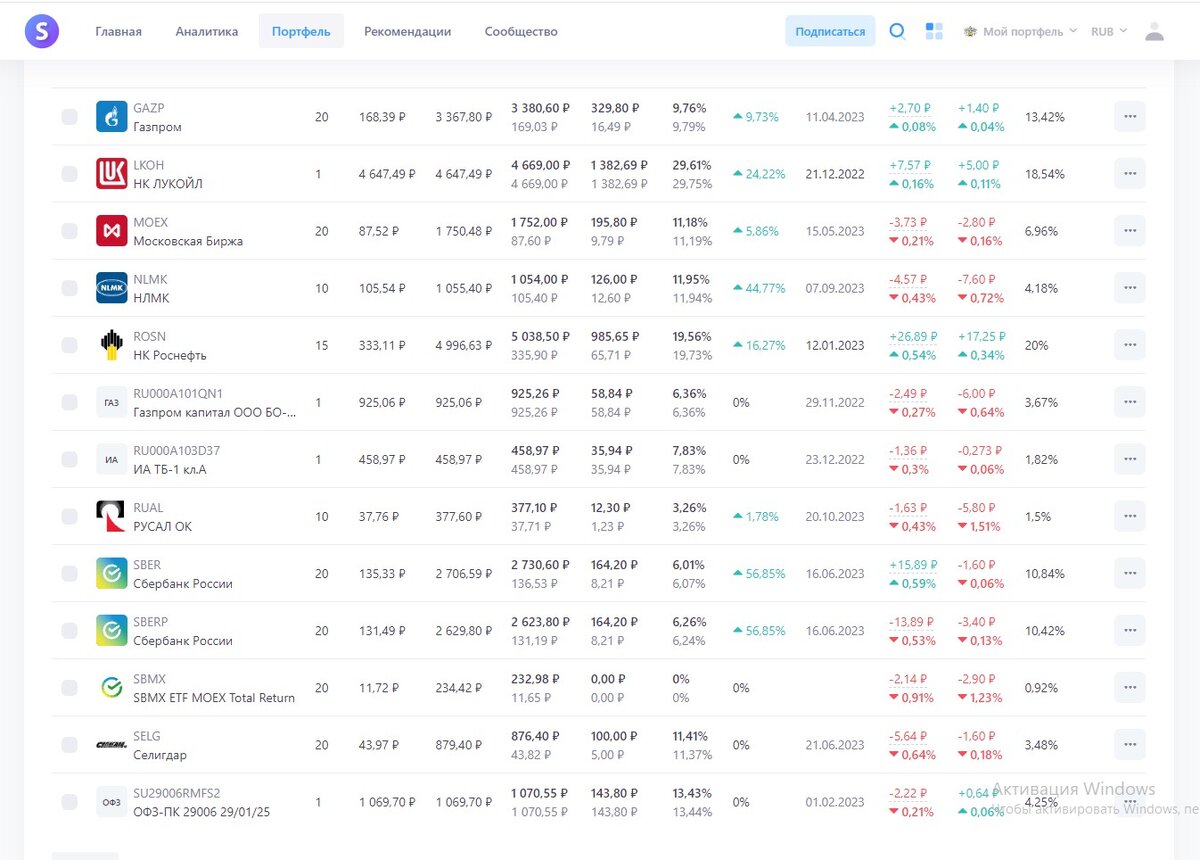1200x860 pixels.
Task: Click the Подписаться button
Action: point(830,31)
